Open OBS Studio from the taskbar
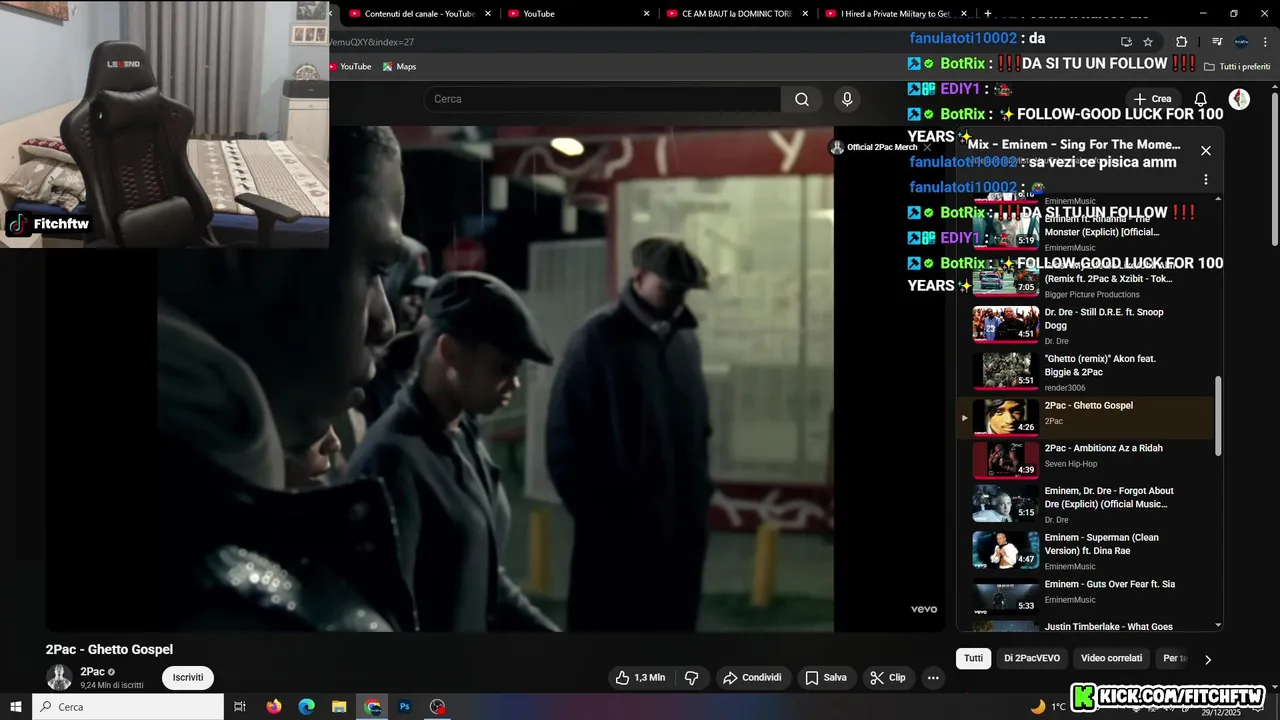Viewport: 1280px width, 720px height. pos(437,706)
